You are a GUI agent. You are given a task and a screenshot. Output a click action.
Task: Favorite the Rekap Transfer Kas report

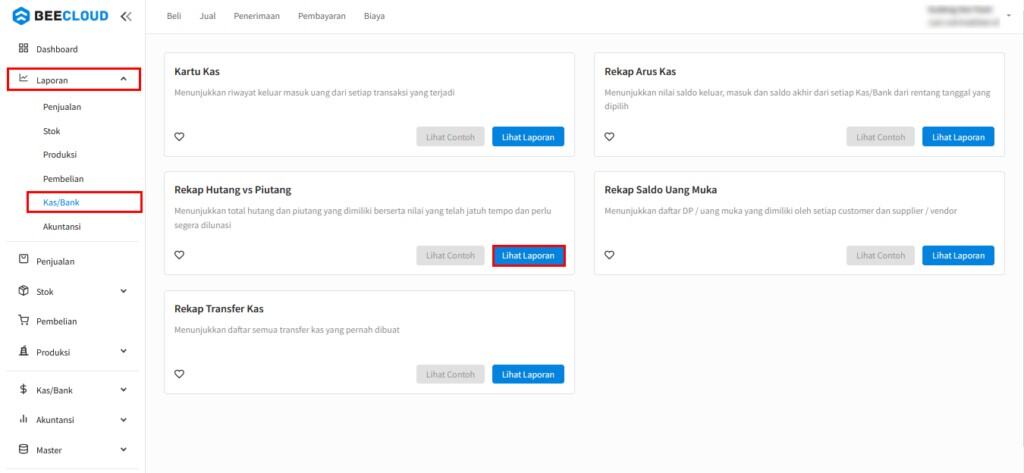[x=180, y=374]
